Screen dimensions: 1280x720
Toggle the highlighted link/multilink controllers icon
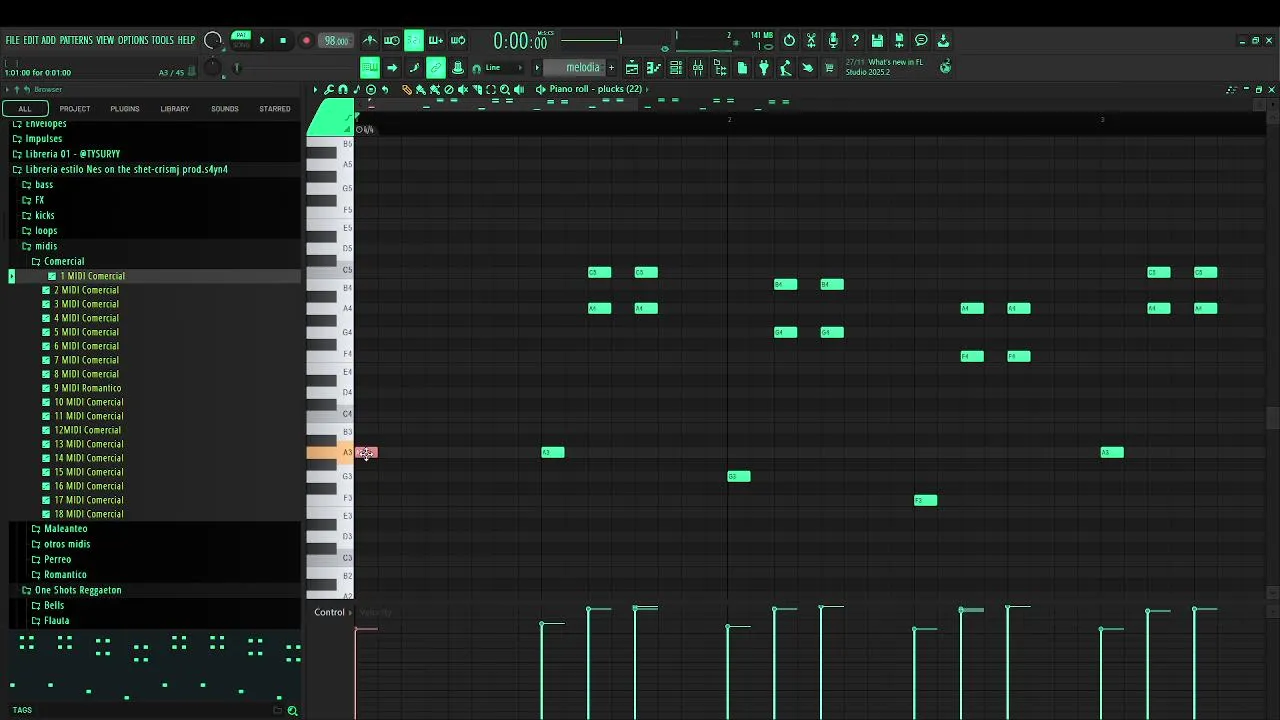pyautogui.click(x=436, y=68)
